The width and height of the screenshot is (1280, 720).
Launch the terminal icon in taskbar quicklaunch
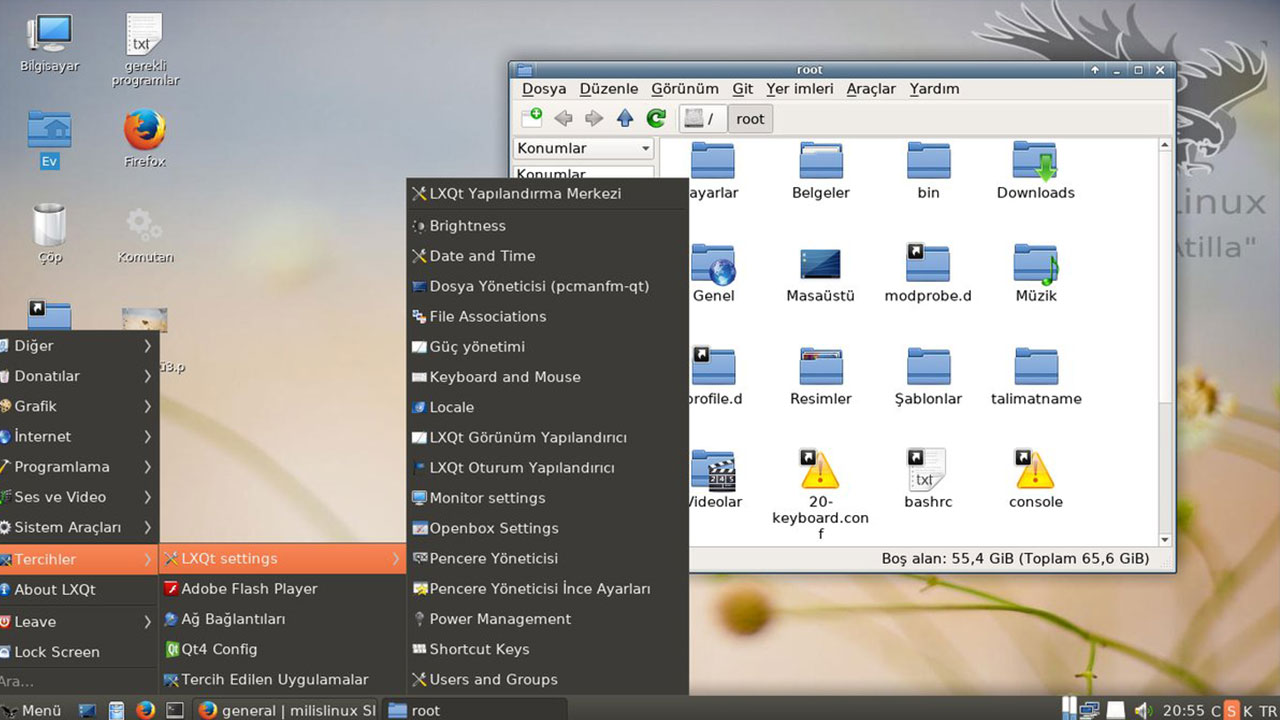pyautogui.click(x=174, y=710)
